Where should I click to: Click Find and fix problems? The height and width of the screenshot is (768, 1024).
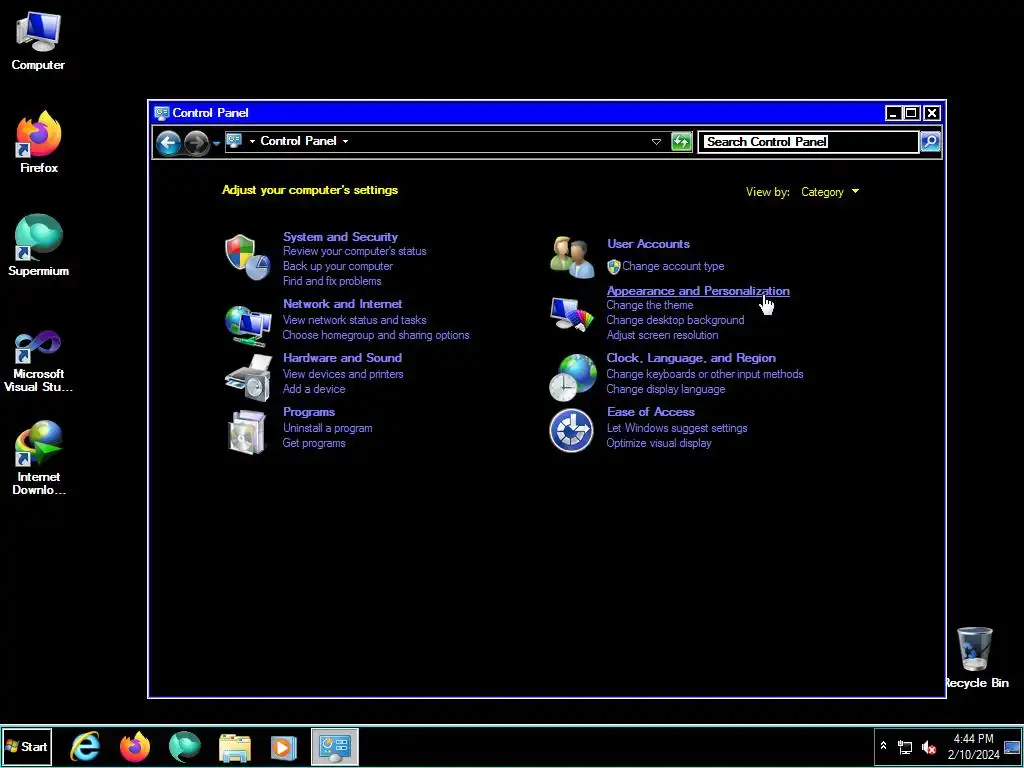[x=332, y=281]
